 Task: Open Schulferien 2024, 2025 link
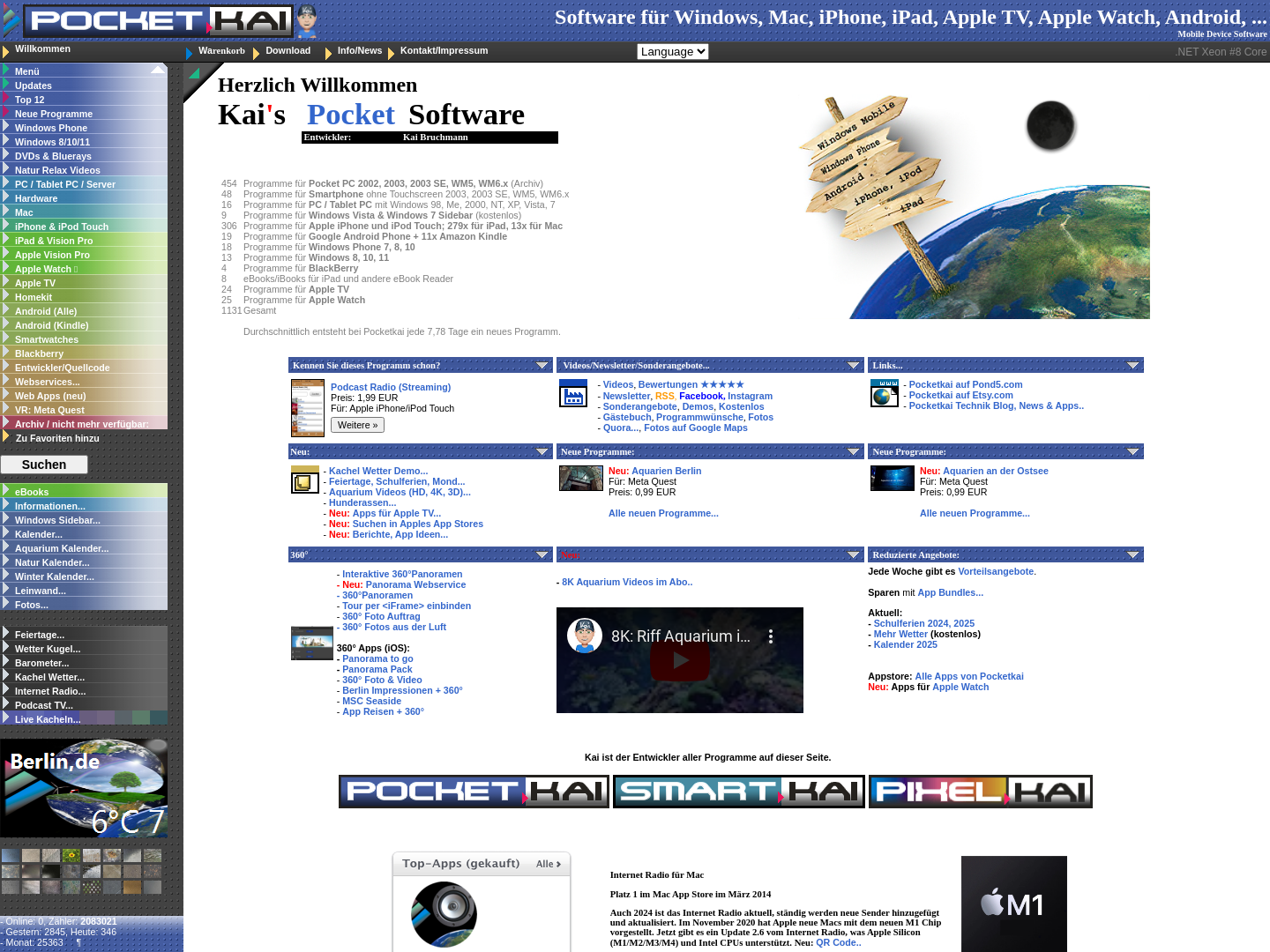coord(924,623)
